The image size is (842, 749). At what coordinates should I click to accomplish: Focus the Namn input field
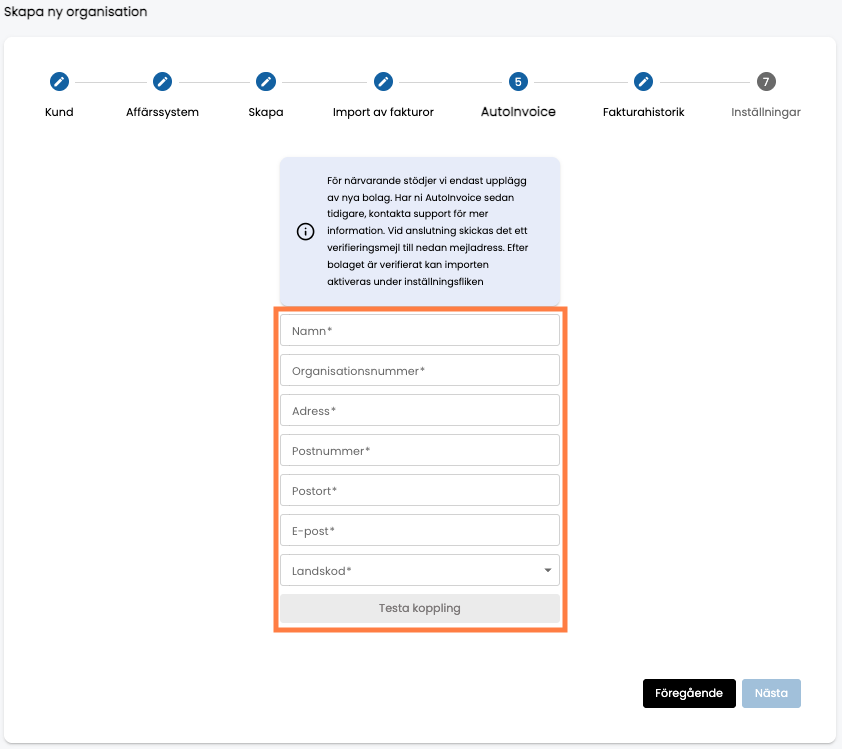pyautogui.click(x=420, y=330)
